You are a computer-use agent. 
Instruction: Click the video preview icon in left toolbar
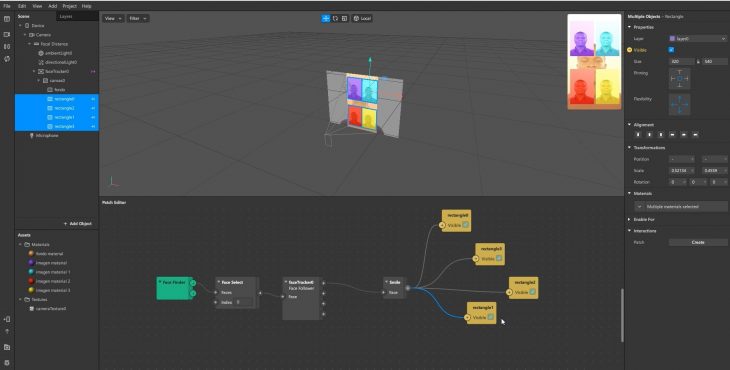[x=7, y=34]
